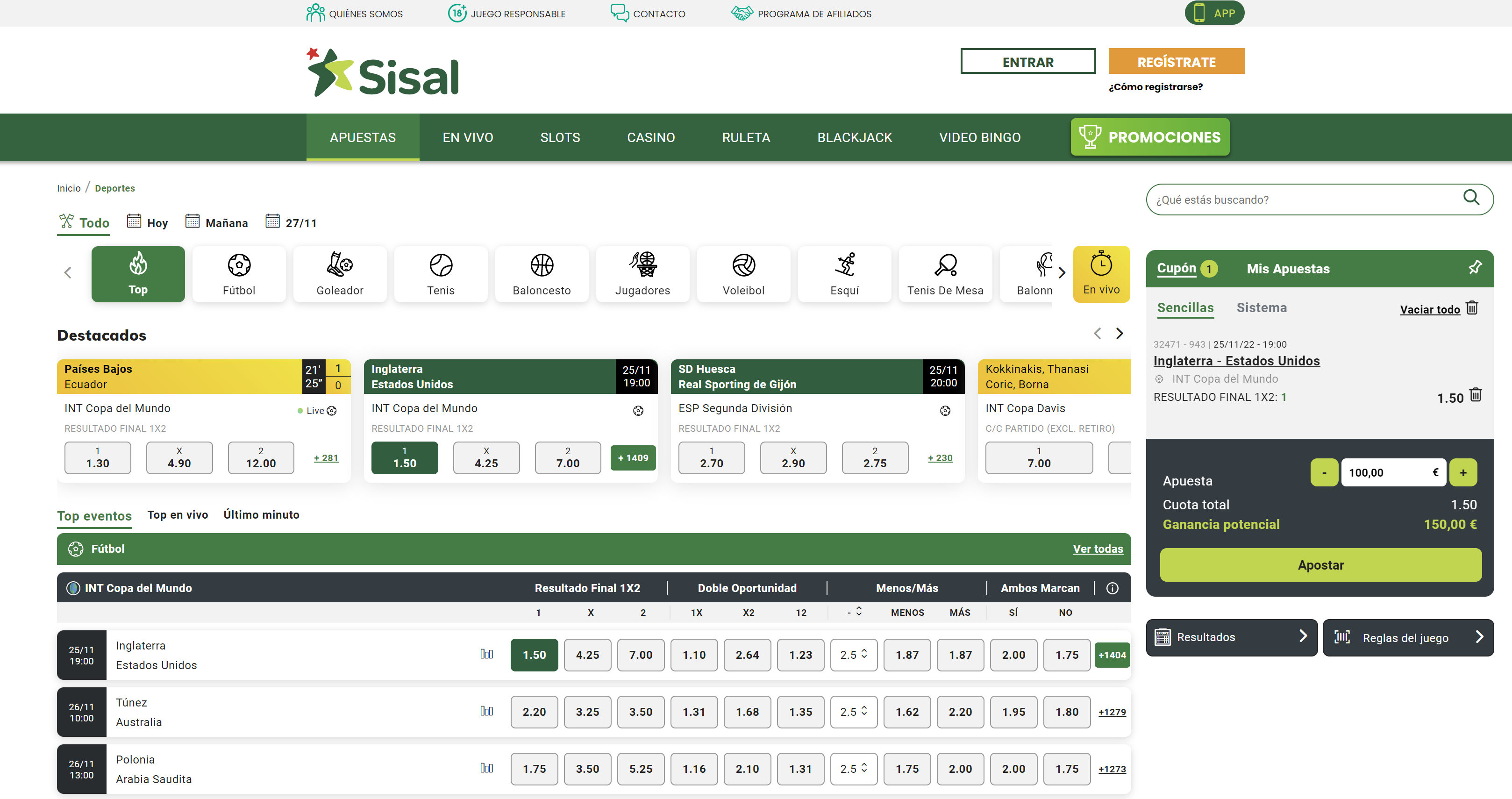Go to Sisal home via logo
The image size is (1512, 799).
coord(383,72)
